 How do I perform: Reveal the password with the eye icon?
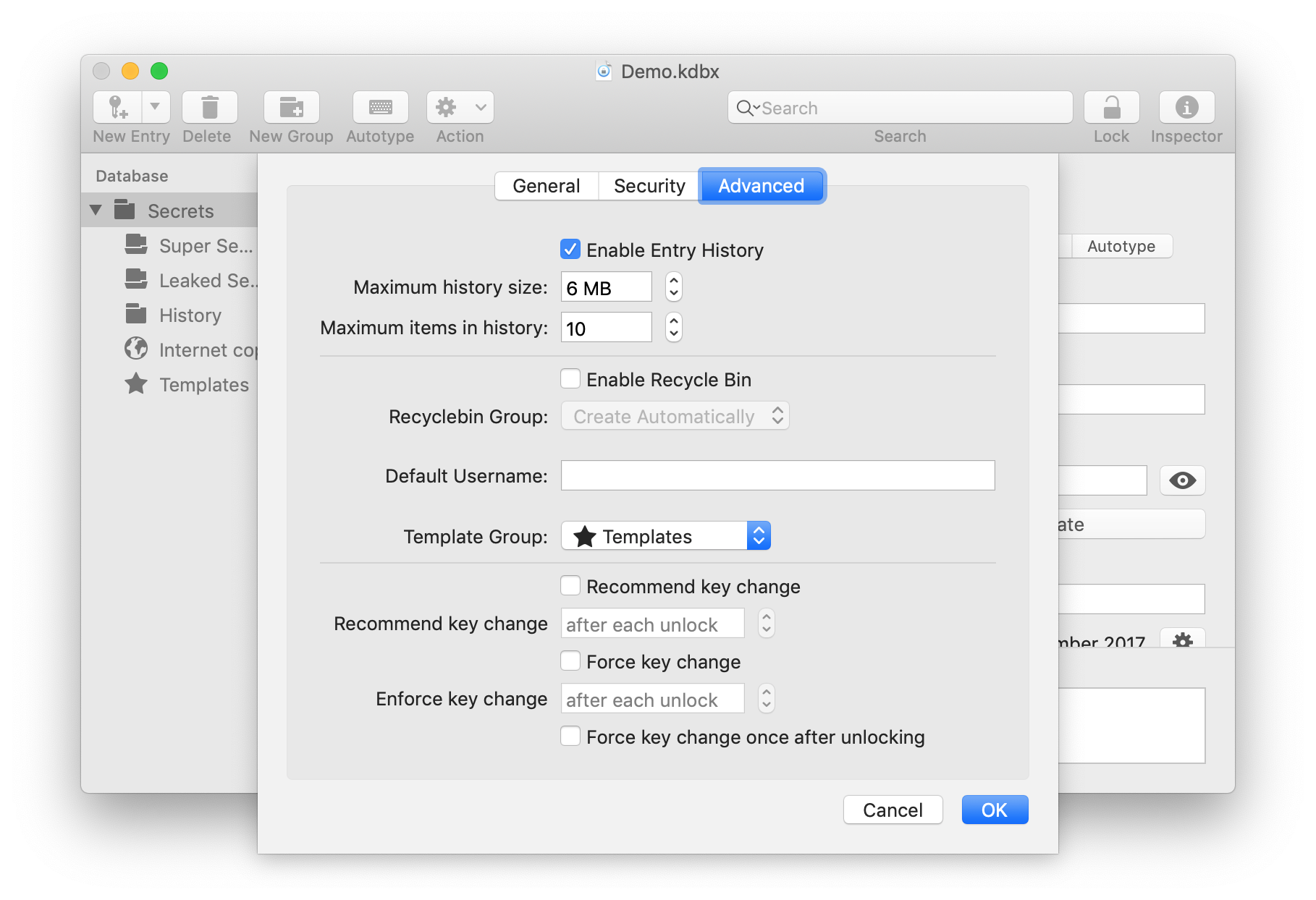coord(1182,480)
